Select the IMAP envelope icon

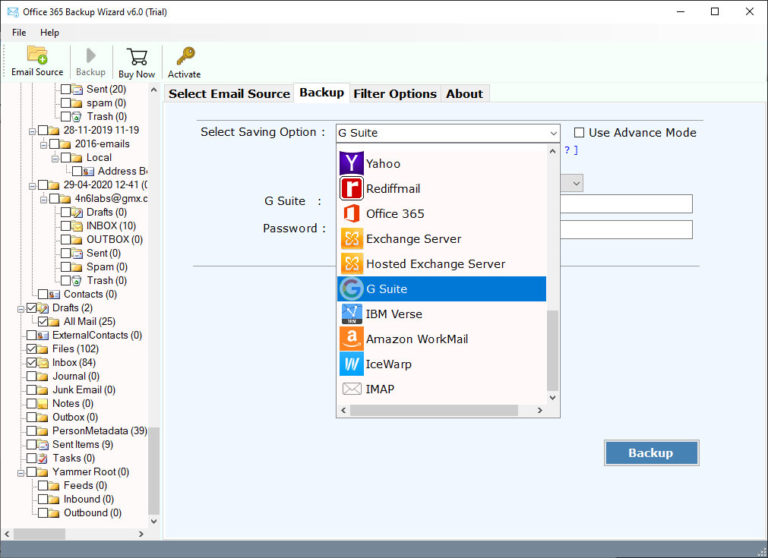(351, 389)
